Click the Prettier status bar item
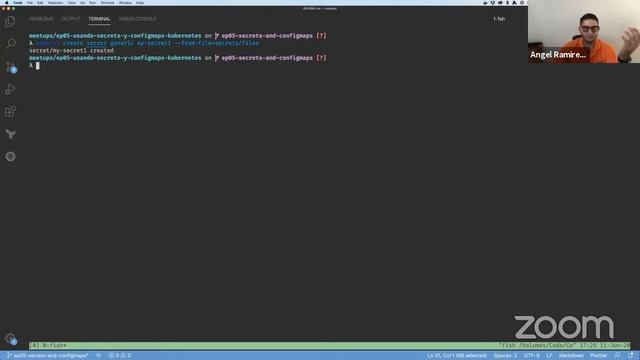The image size is (640, 360). tap(599, 356)
